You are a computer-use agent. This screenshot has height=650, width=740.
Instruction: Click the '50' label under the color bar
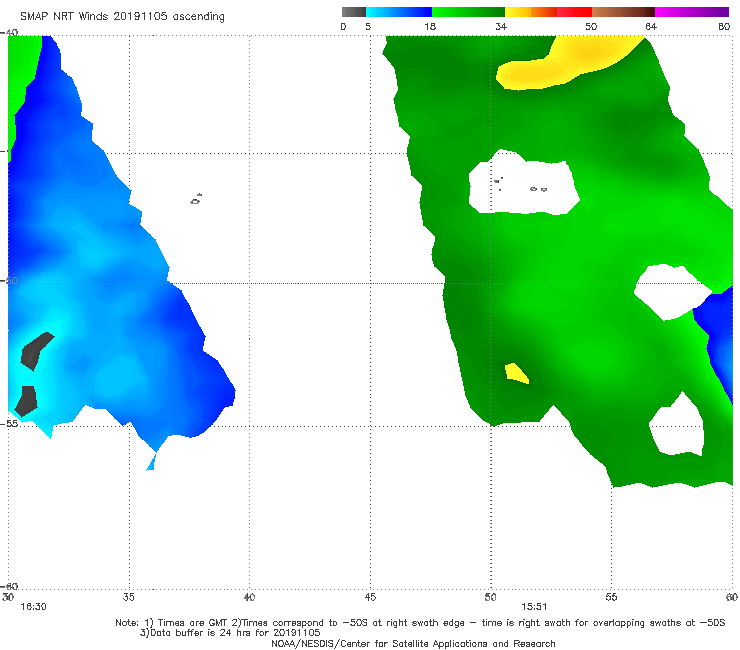point(591,26)
